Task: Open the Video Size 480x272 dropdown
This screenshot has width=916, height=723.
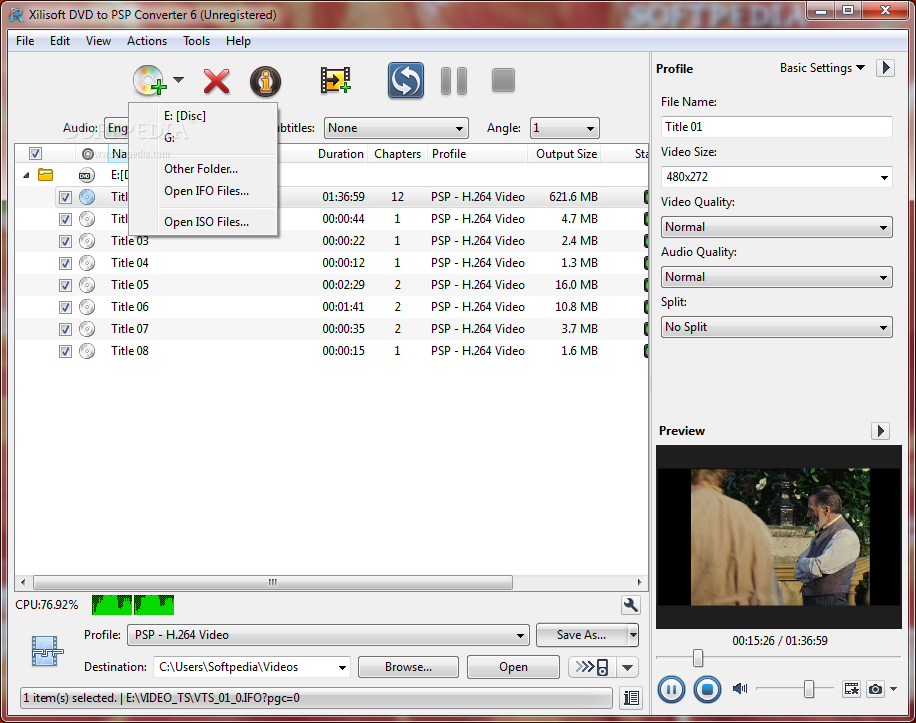Action: point(776,176)
